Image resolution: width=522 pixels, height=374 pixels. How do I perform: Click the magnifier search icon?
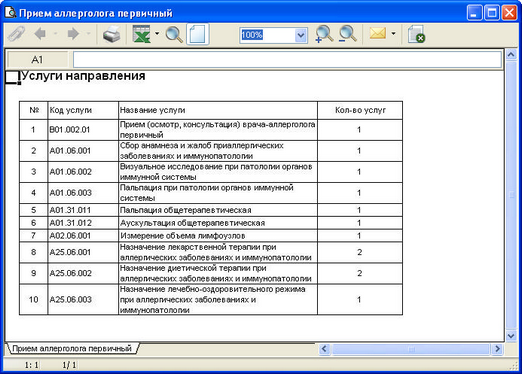point(174,34)
